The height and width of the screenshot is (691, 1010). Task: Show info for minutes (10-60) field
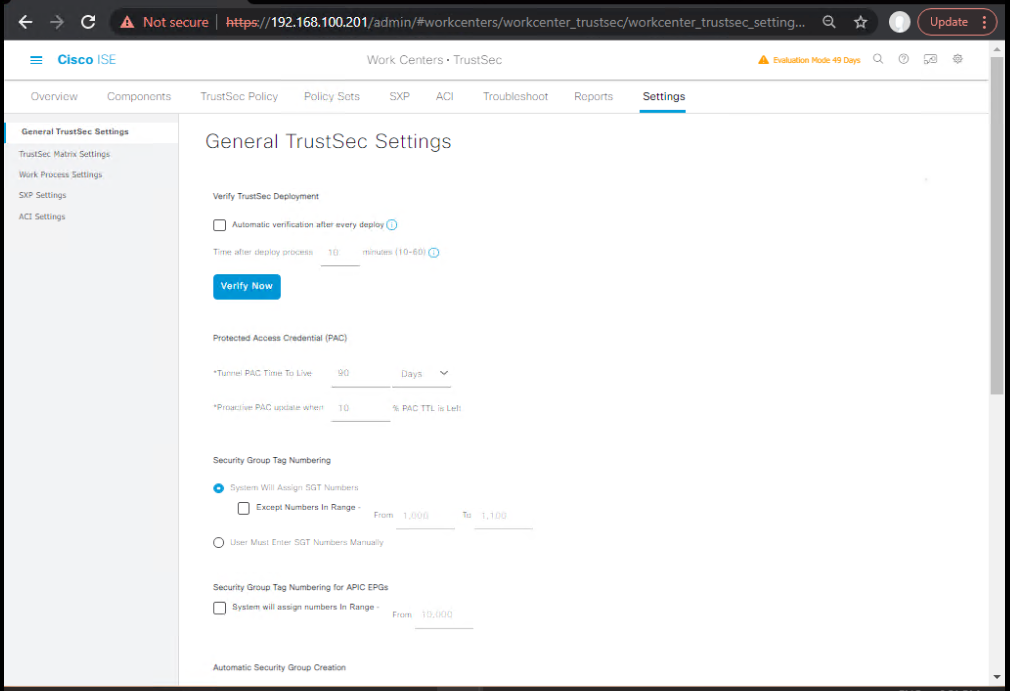pyautogui.click(x=434, y=252)
